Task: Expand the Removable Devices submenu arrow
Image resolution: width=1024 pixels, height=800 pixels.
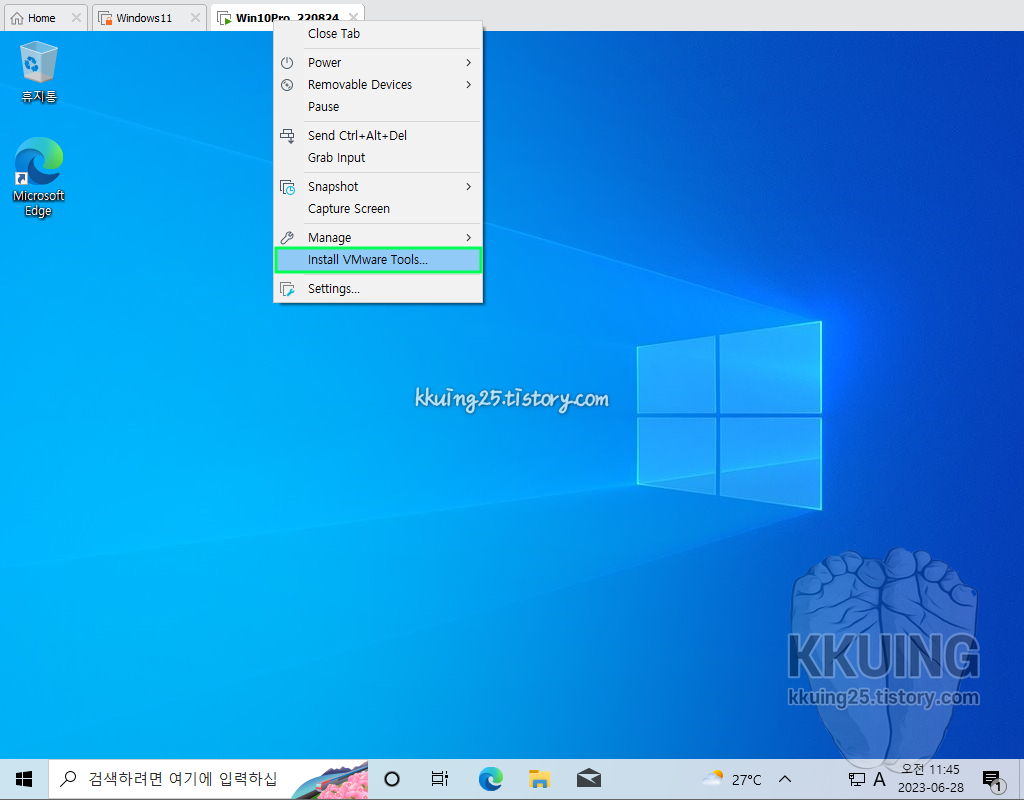Action: pos(469,85)
